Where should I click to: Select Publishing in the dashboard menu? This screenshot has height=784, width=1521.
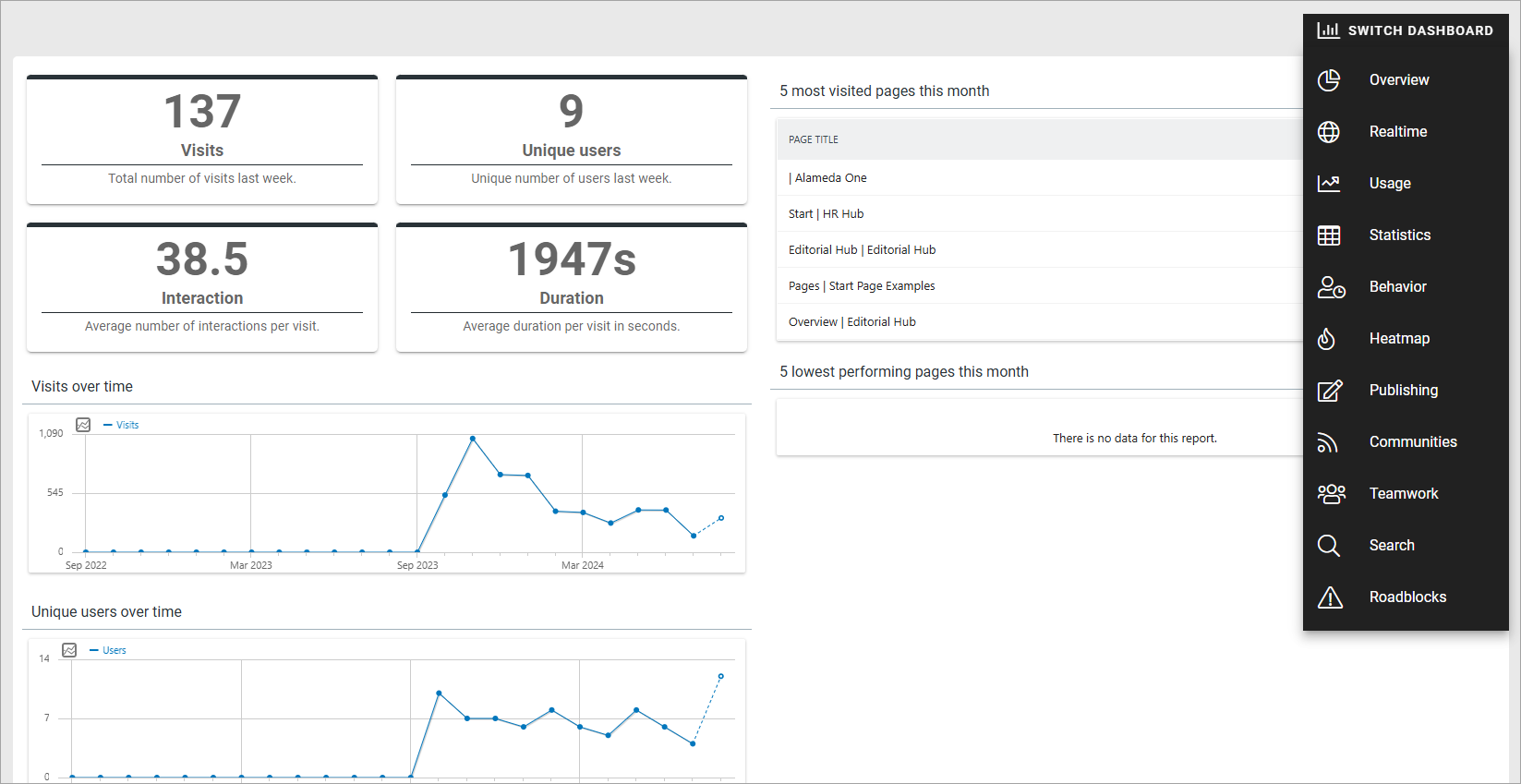1406,391
